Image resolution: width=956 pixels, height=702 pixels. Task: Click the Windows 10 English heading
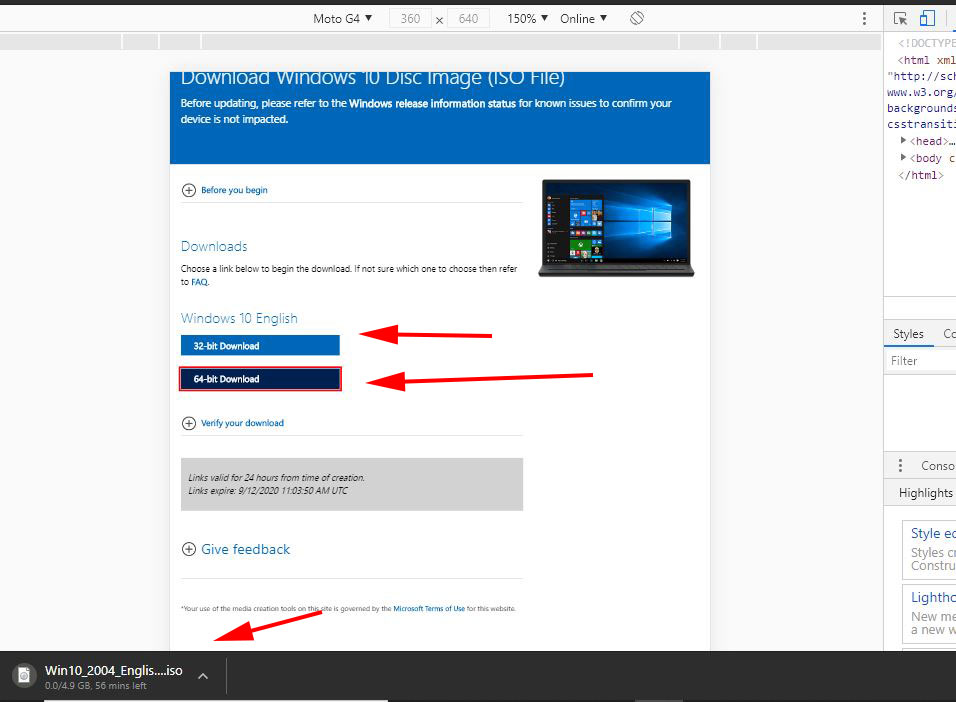[x=239, y=318]
